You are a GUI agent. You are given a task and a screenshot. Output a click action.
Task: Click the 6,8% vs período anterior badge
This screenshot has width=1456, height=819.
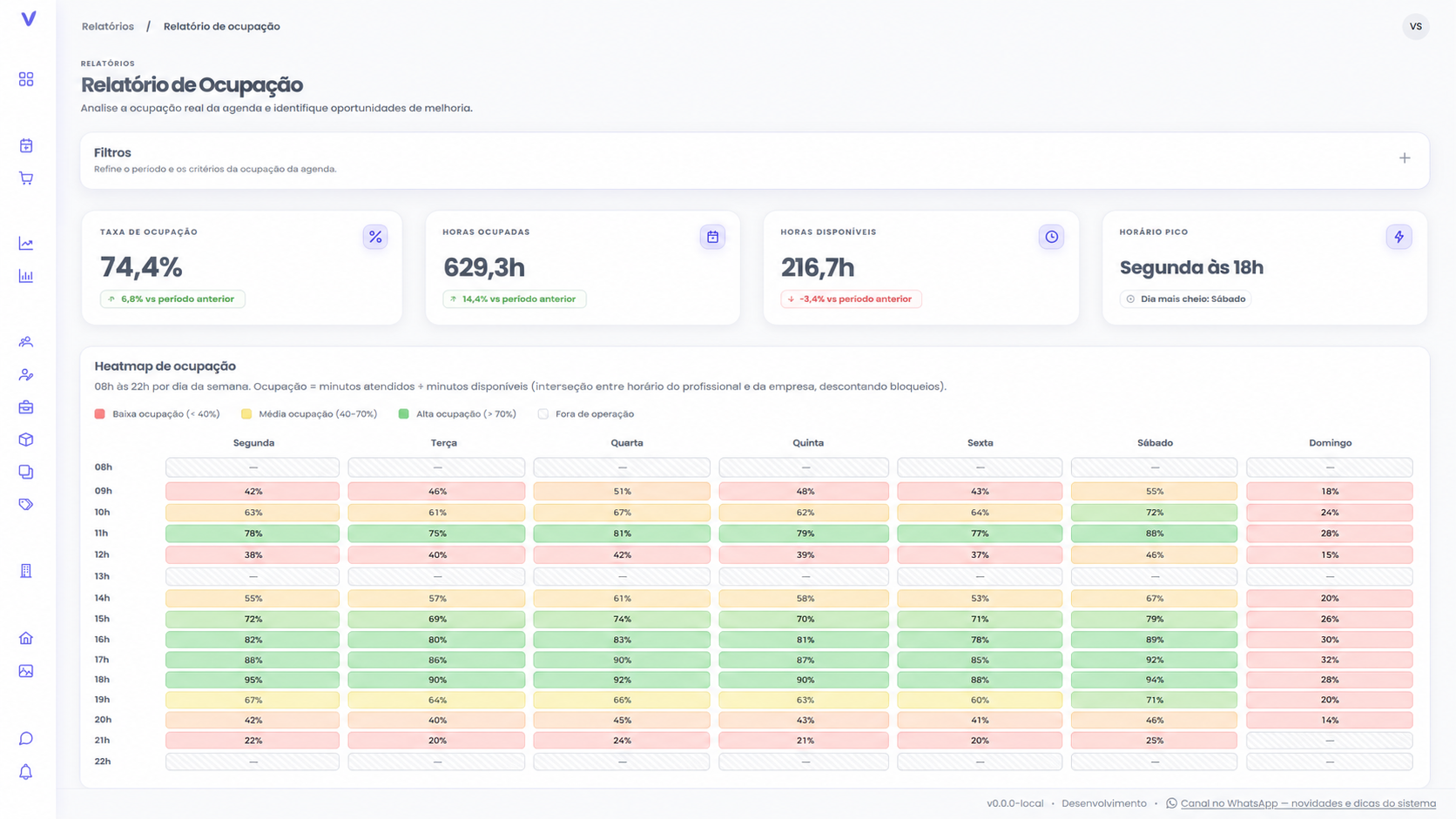(x=172, y=299)
